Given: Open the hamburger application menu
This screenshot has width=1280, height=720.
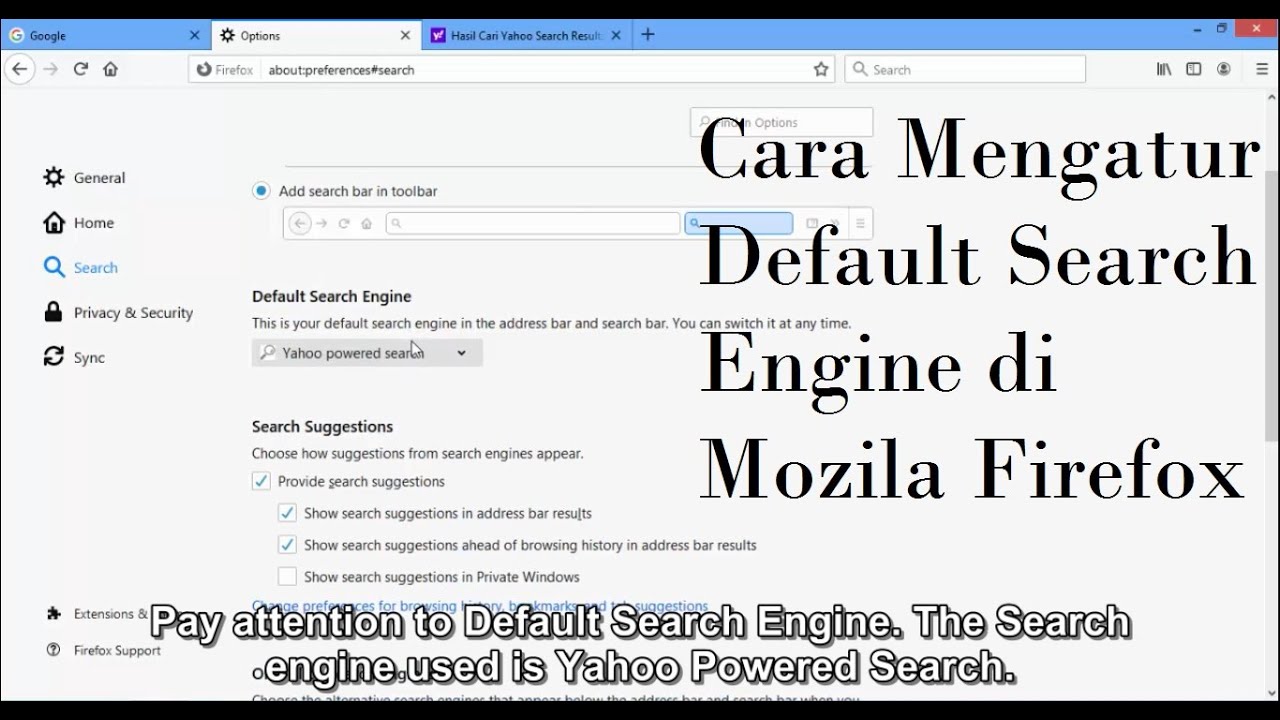Looking at the screenshot, I should 1260,69.
